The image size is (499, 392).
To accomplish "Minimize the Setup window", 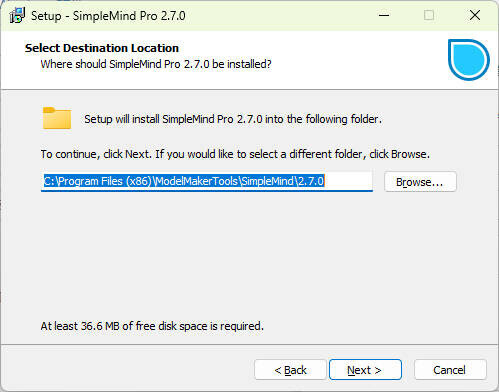I will tap(384, 15).
